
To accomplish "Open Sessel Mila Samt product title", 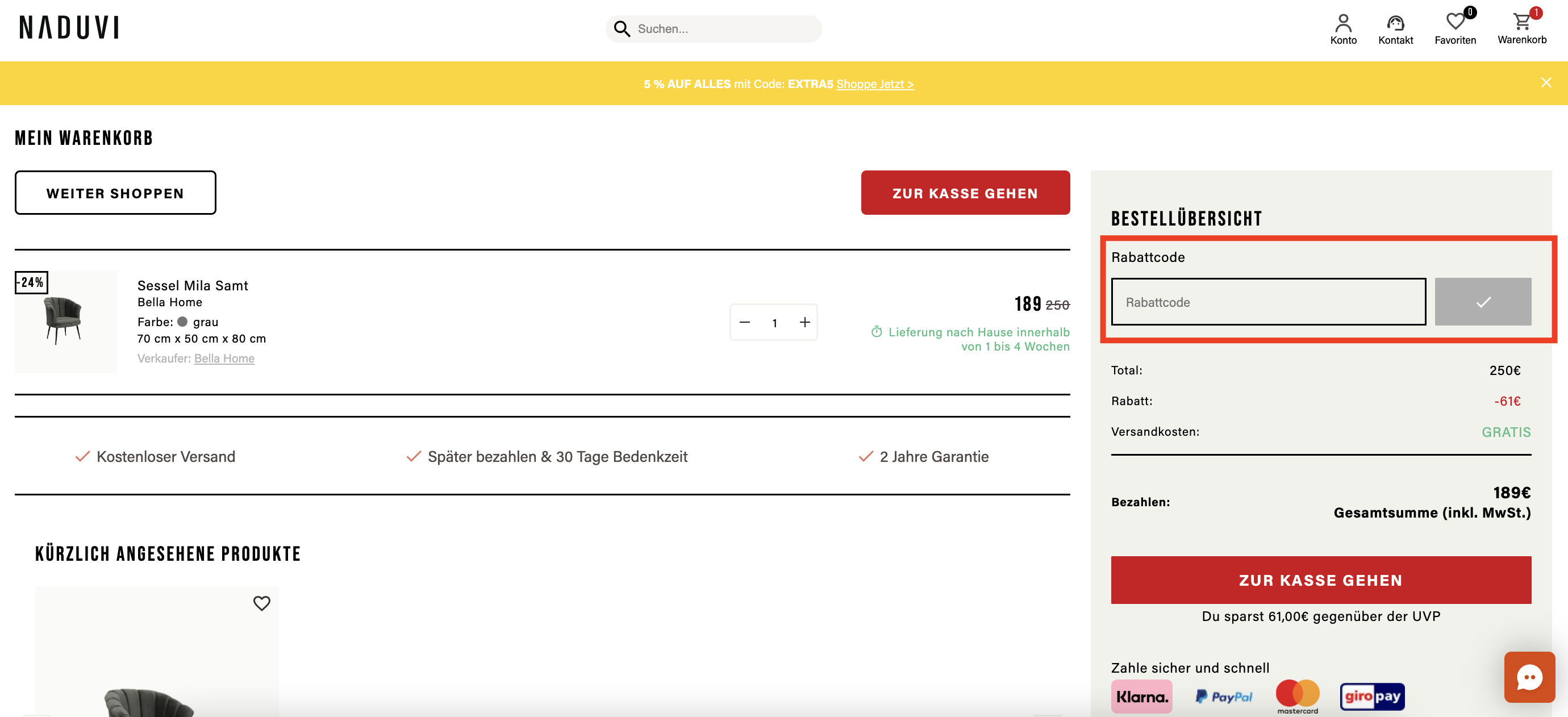I will point(193,285).
